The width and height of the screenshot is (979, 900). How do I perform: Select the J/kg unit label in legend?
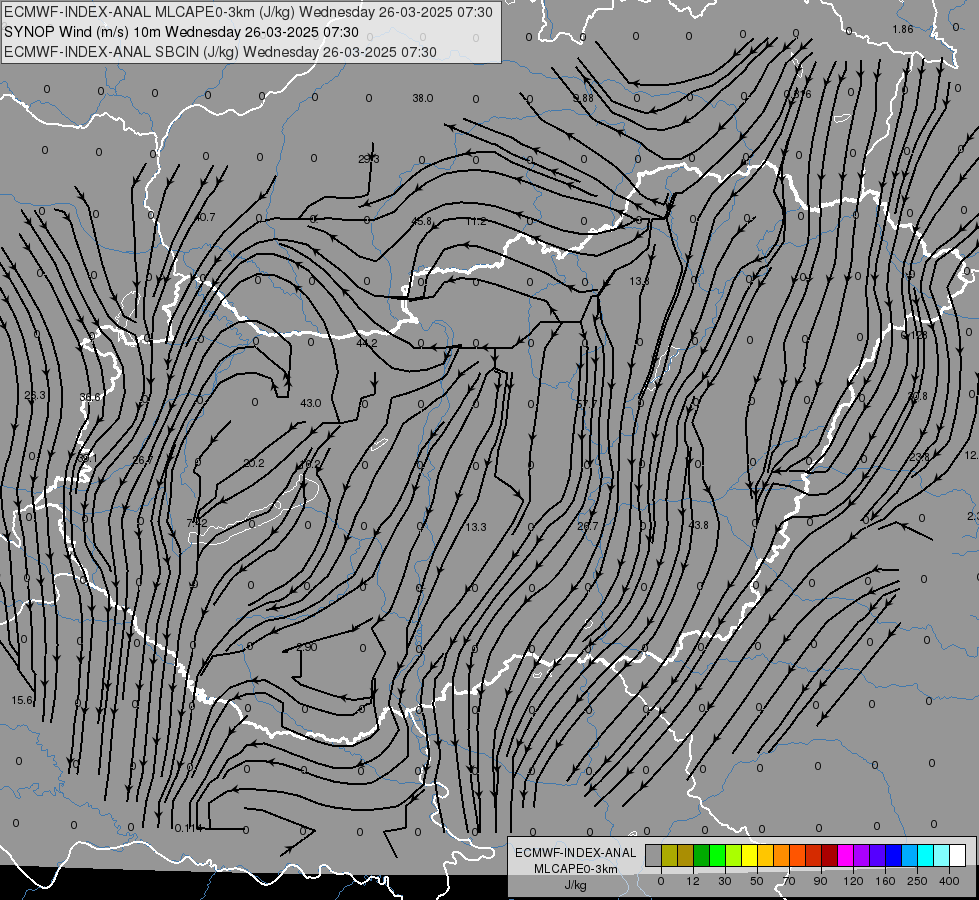576,885
